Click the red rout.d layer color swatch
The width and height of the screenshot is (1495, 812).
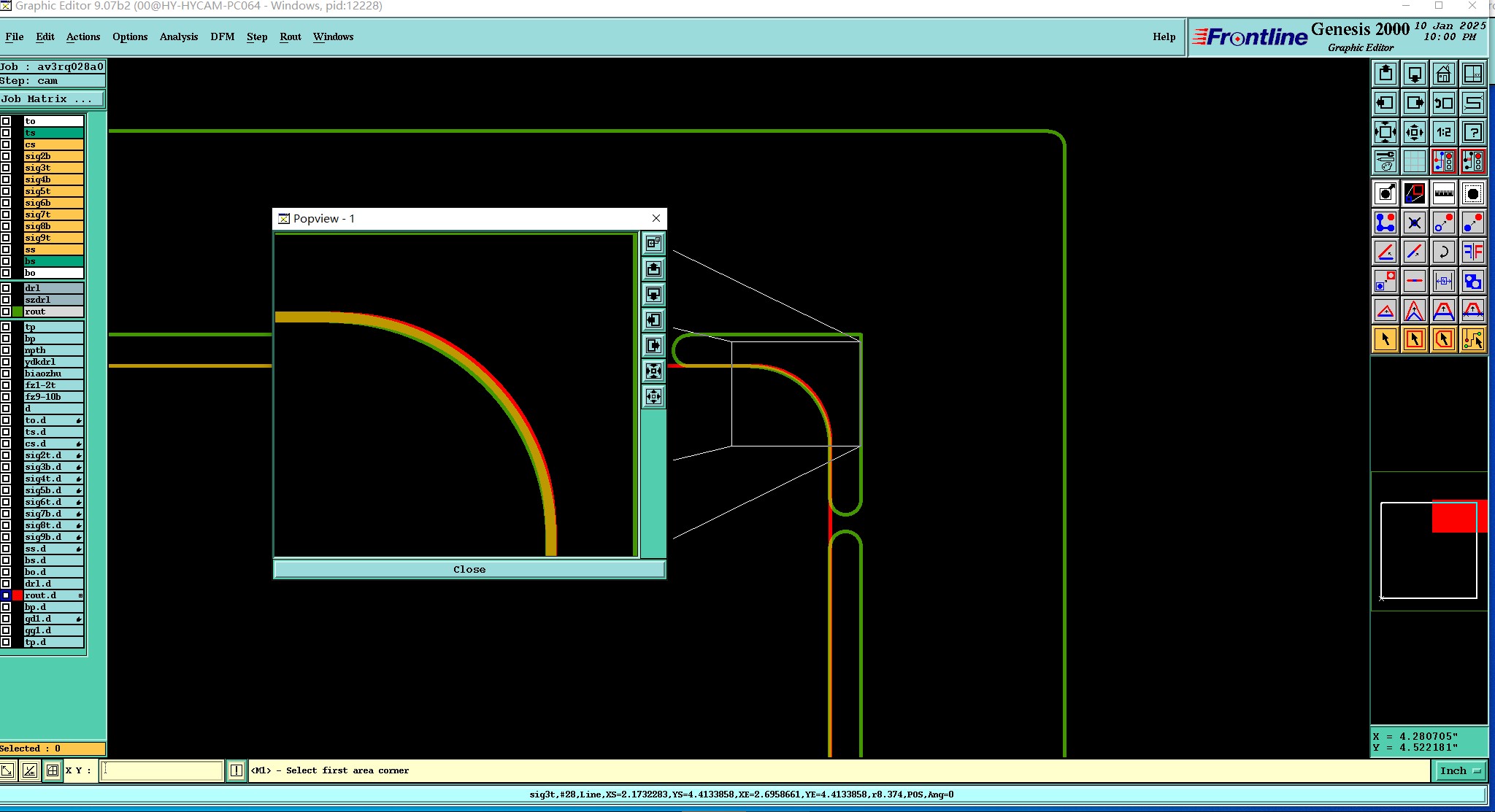(x=18, y=595)
